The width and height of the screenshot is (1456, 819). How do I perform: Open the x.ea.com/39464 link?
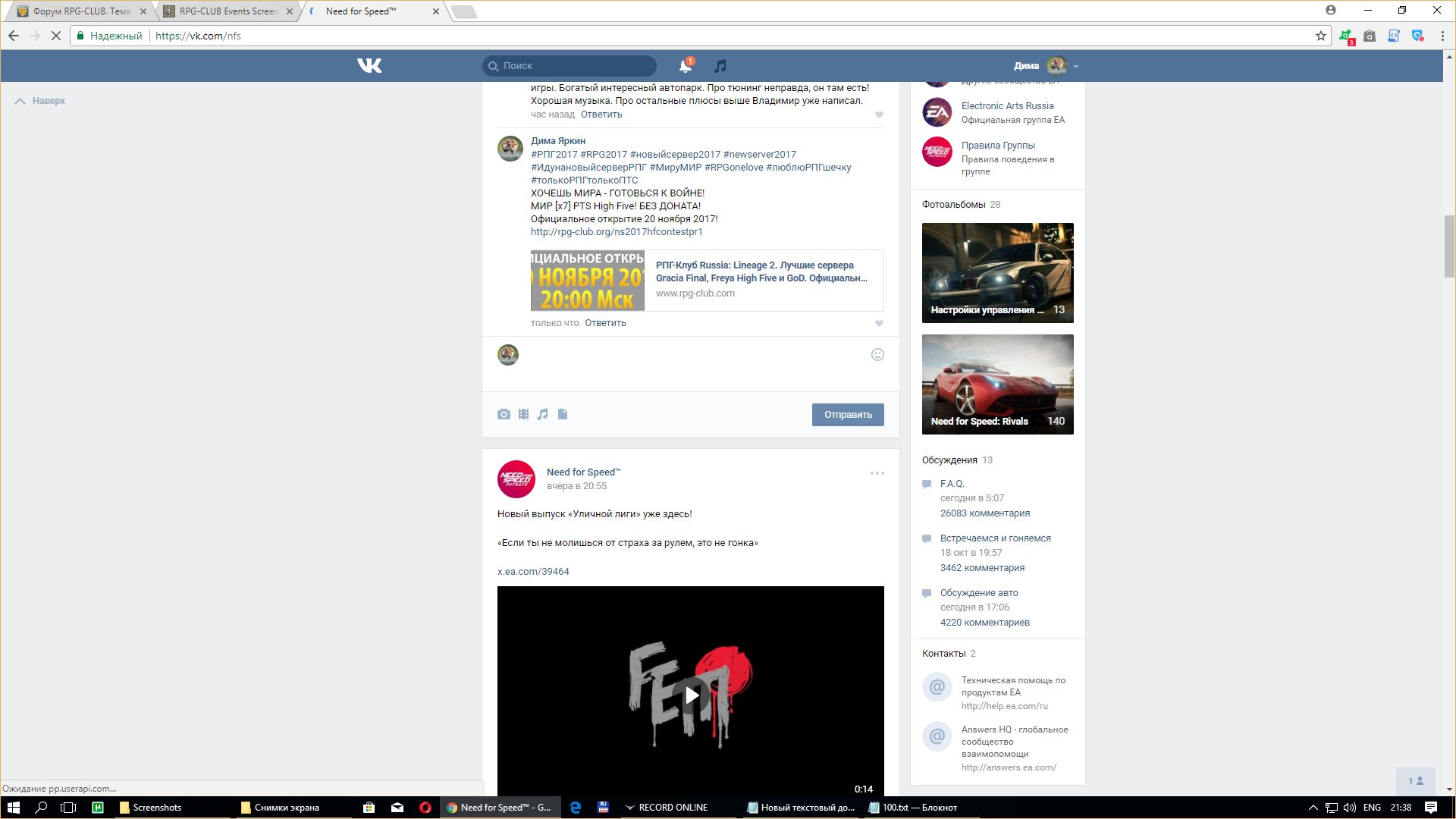[x=533, y=571]
